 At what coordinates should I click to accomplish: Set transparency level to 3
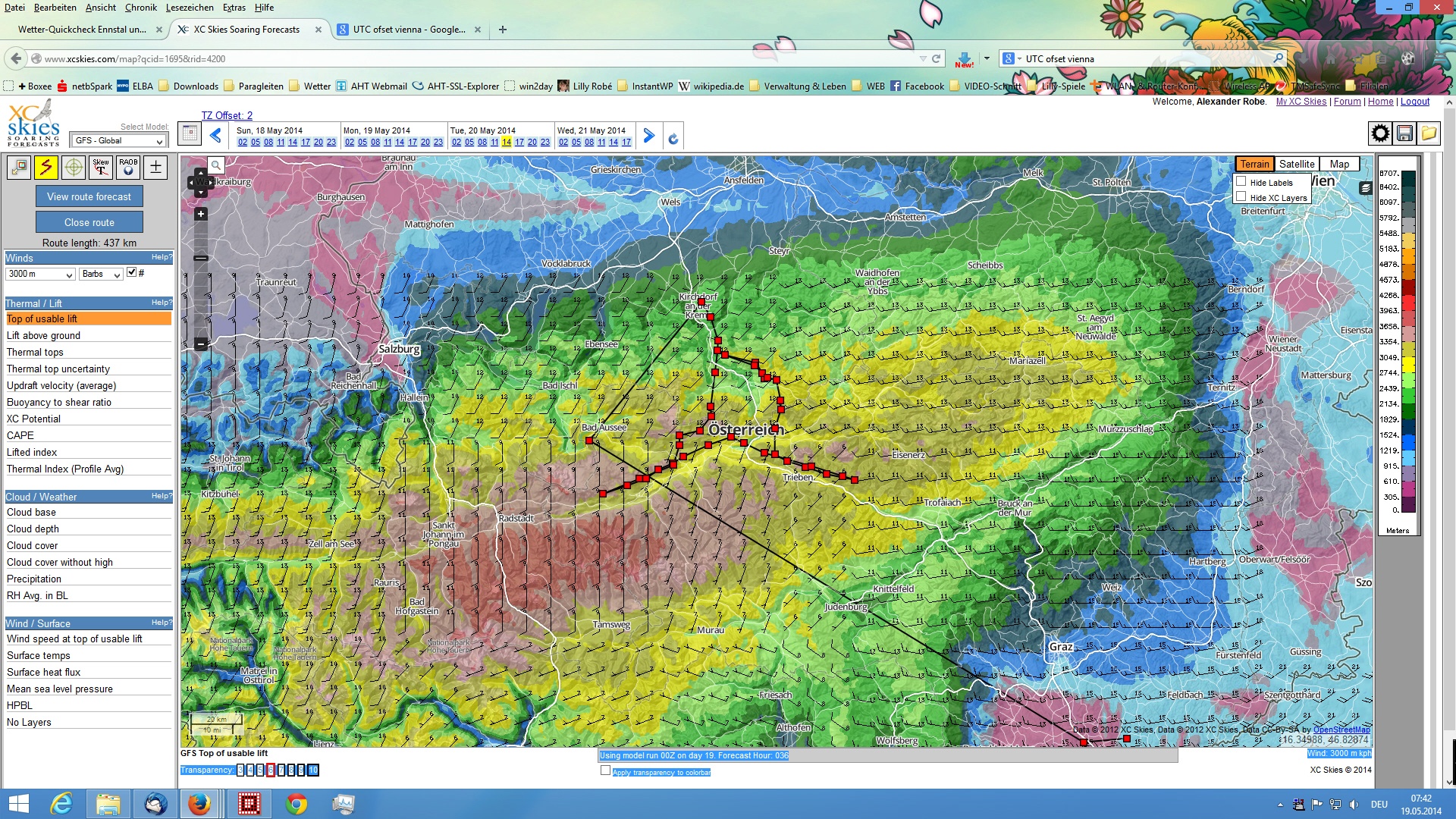tap(240, 770)
